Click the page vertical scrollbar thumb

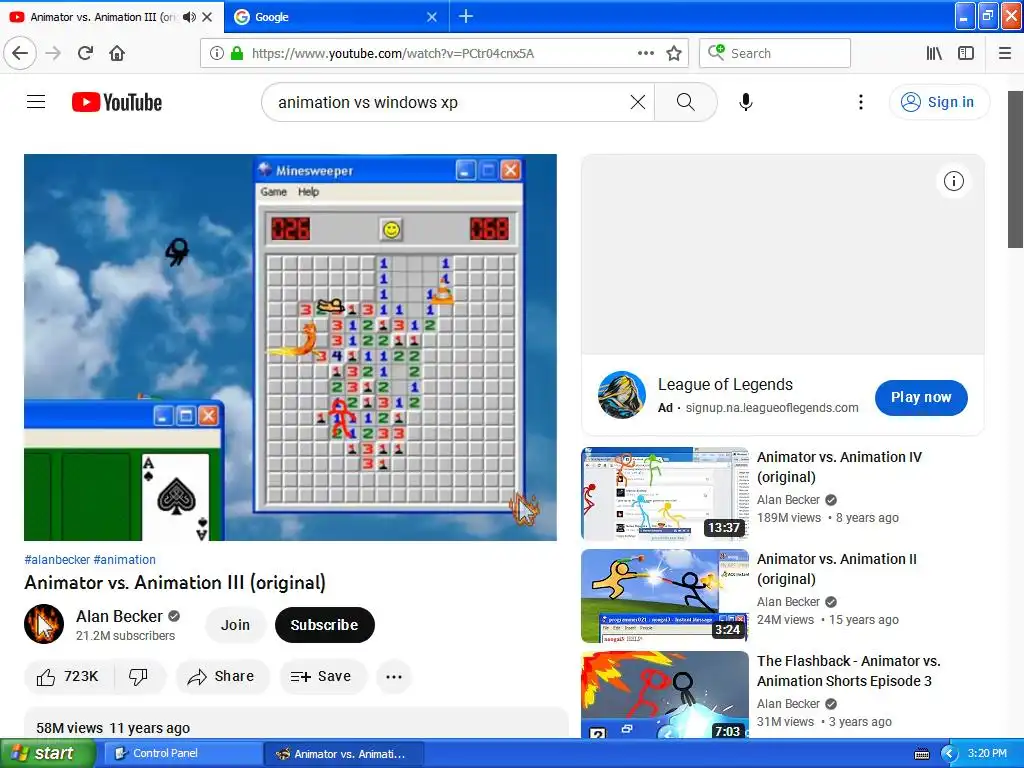pos(1015,169)
